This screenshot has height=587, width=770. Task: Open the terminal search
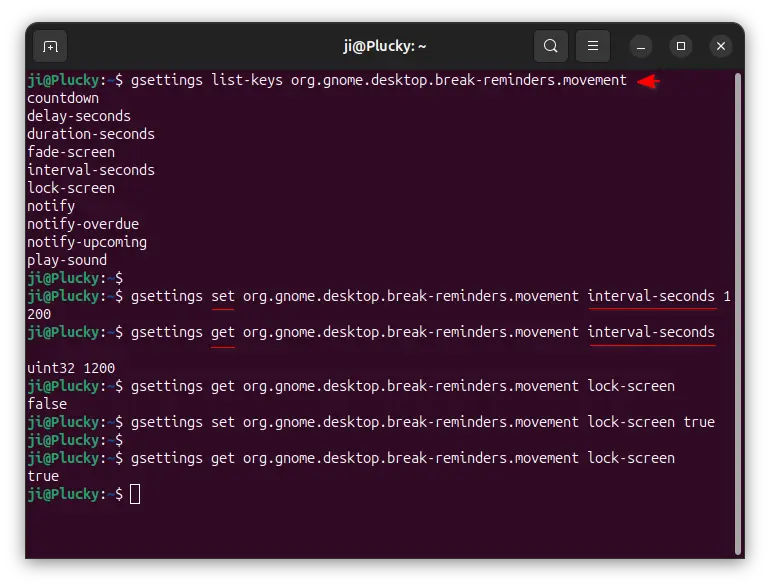[550, 46]
